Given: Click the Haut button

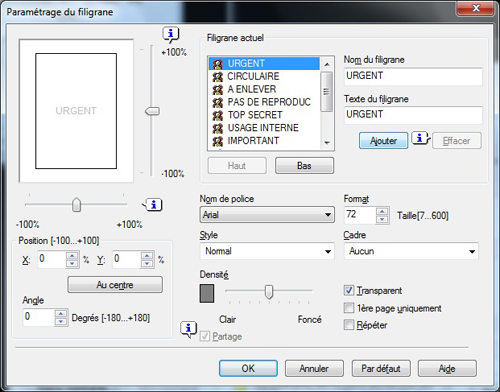Looking at the screenshot, I should (x=237, y=166).
